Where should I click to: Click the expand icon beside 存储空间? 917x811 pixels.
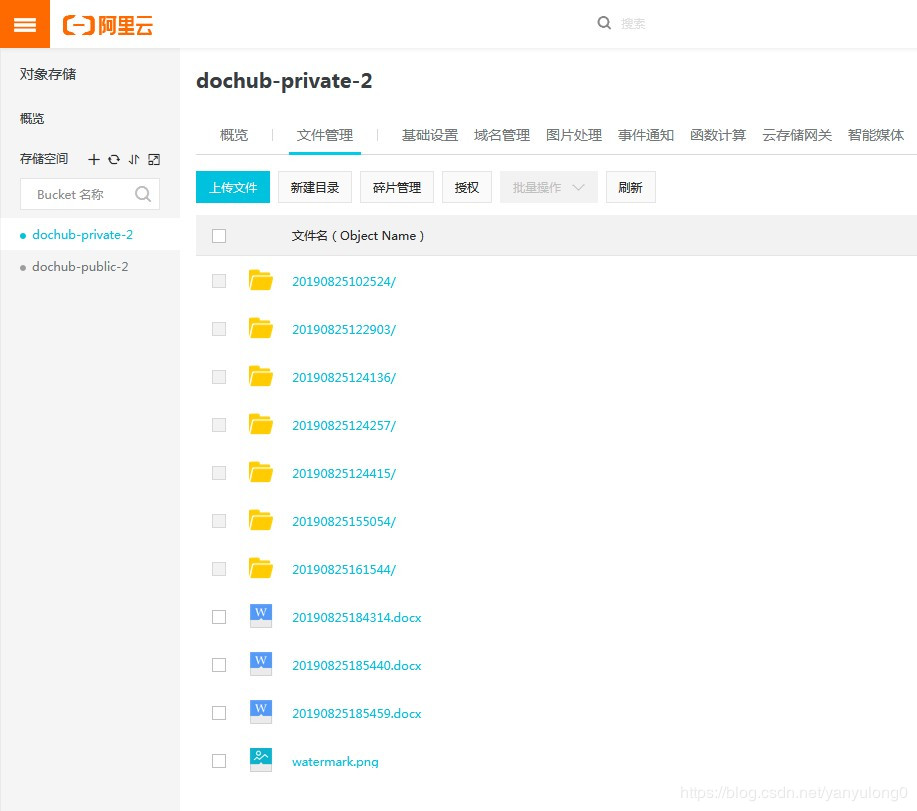(154, 160)
